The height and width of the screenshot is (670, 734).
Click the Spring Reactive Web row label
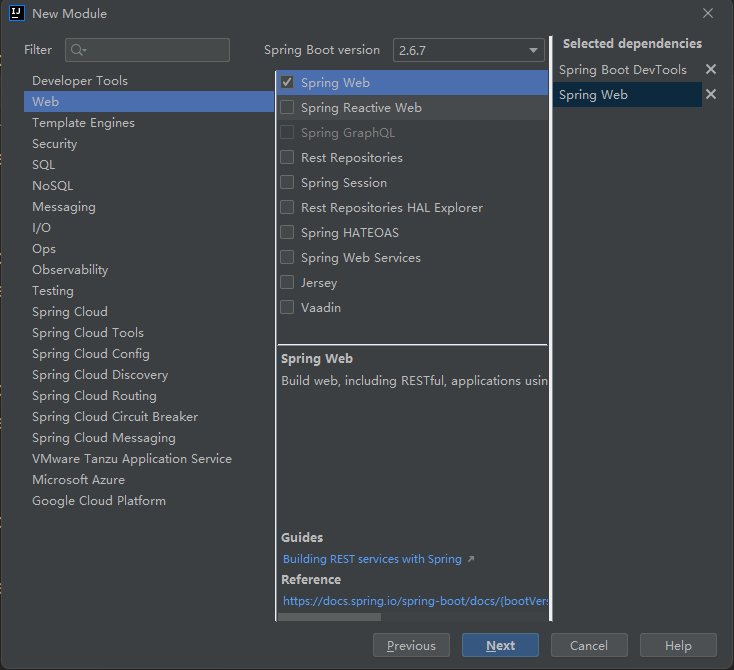click(x=361, y=108)
